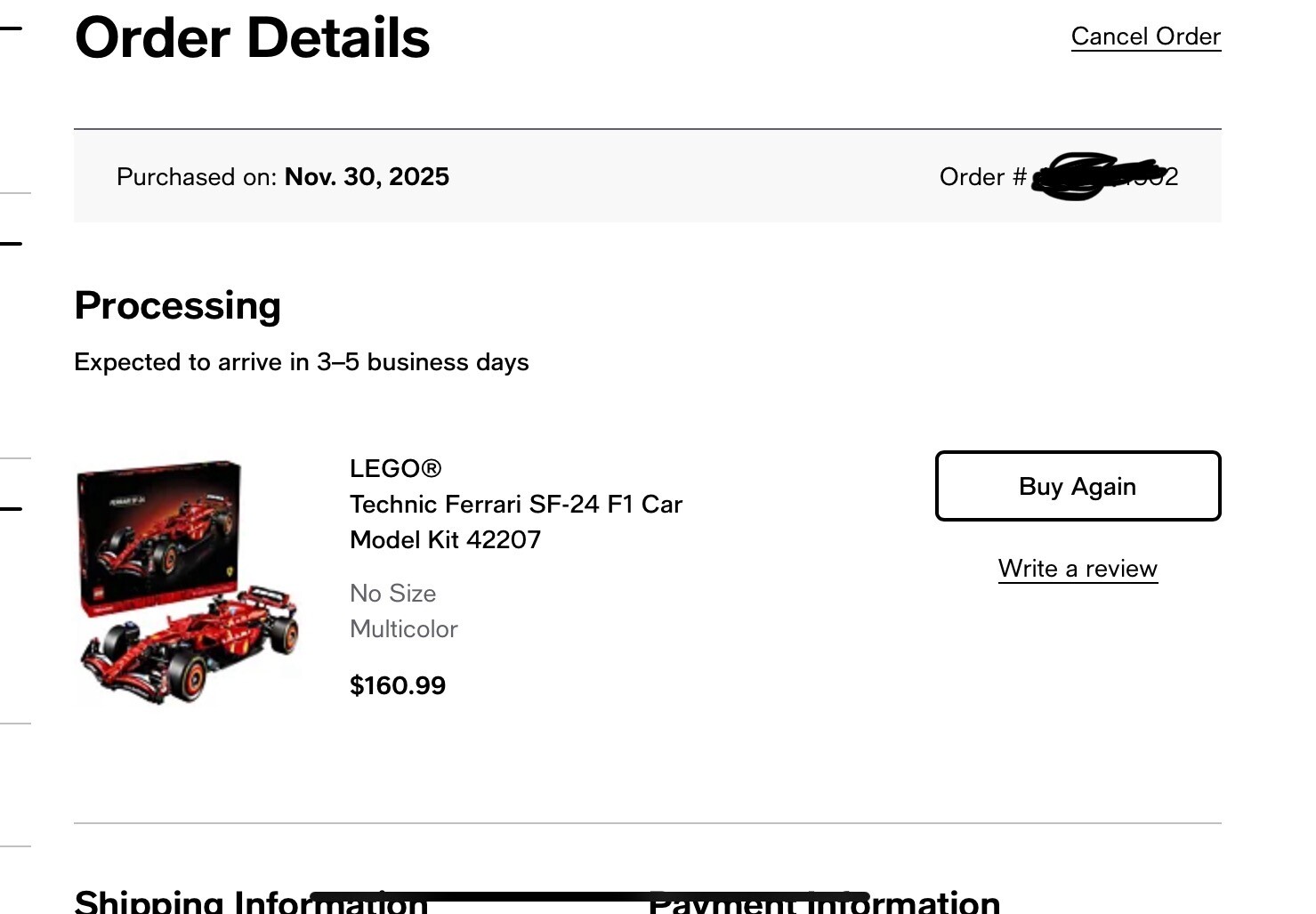1316x914 pixels.
Task: Open the Write a review link
Action: (x=1078, y=569)
